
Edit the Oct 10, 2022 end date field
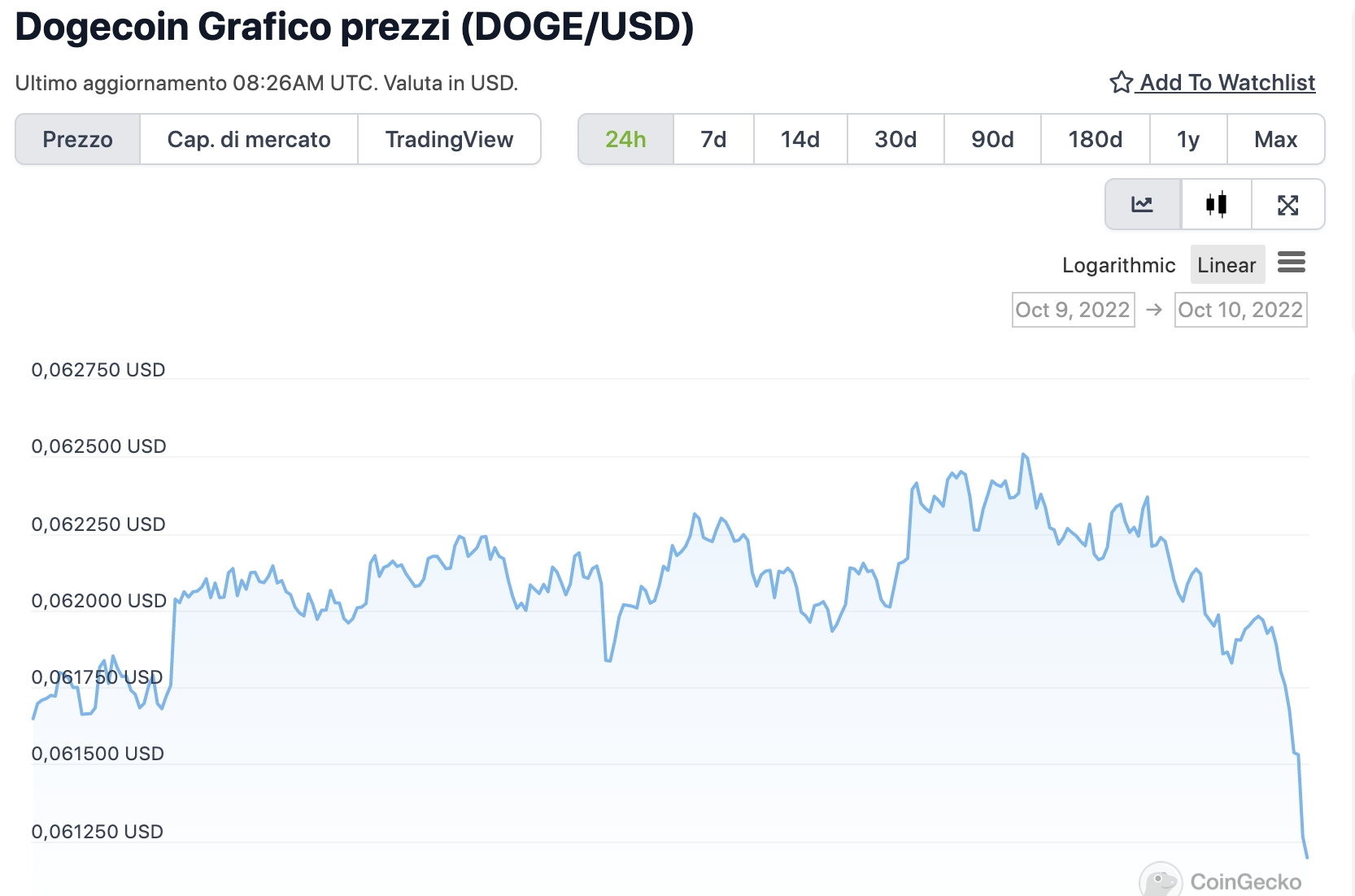(1240, 310)
